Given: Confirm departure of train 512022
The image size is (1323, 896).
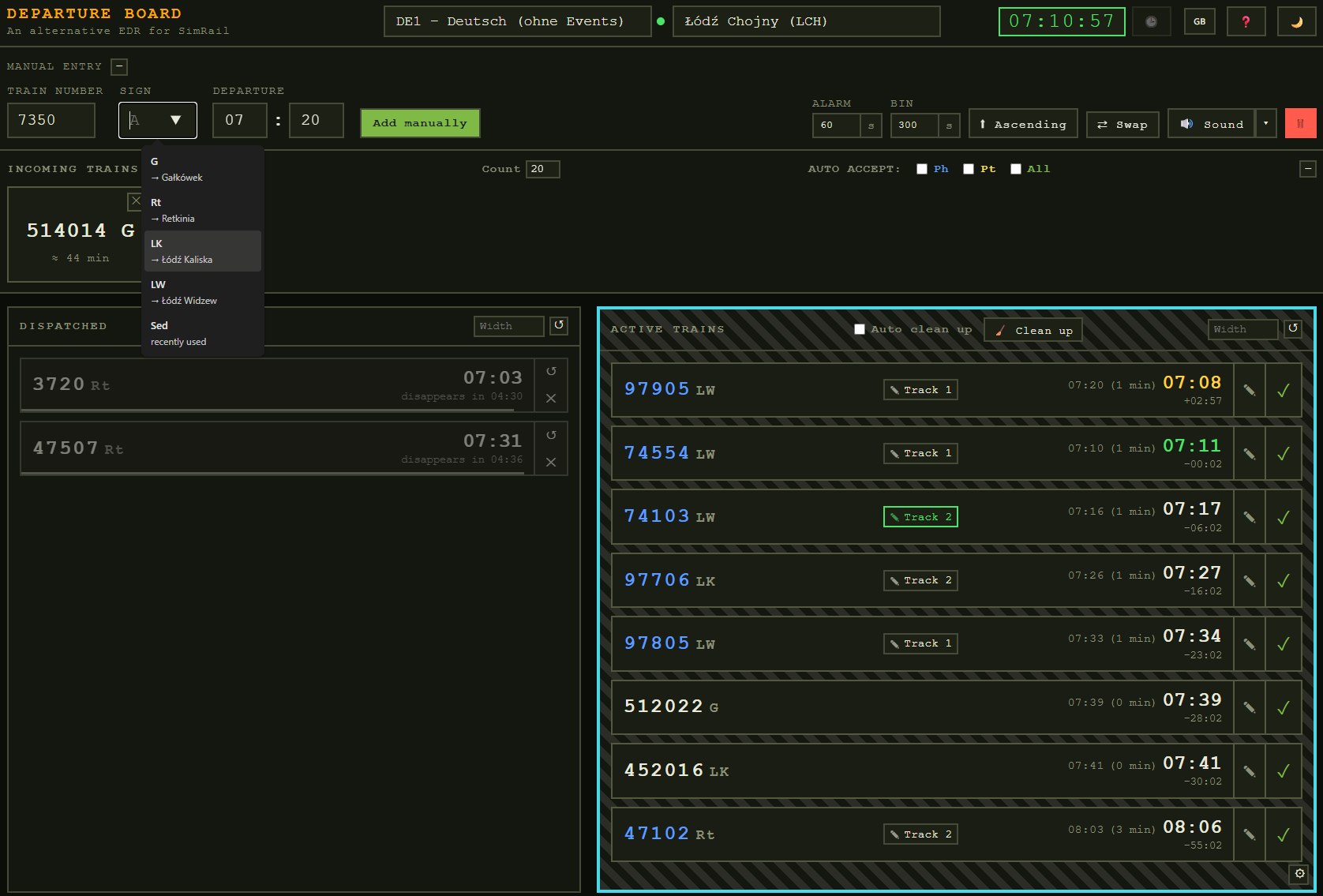Looking at the screenshot, I should point(1284,707).
